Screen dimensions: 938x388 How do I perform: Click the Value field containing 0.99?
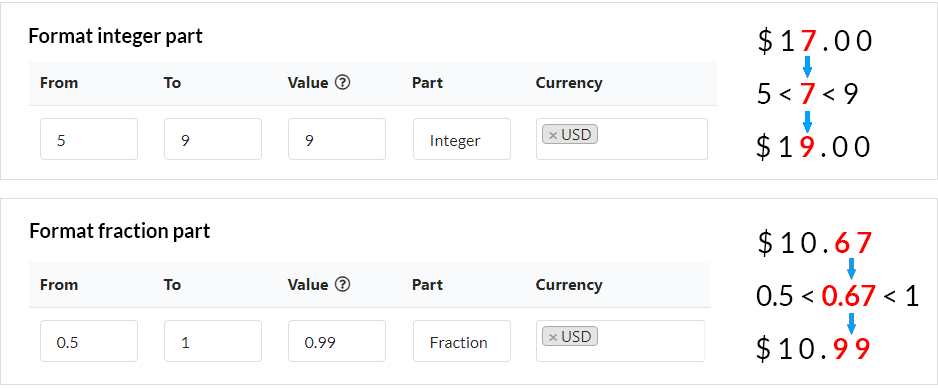click(337, 341)
